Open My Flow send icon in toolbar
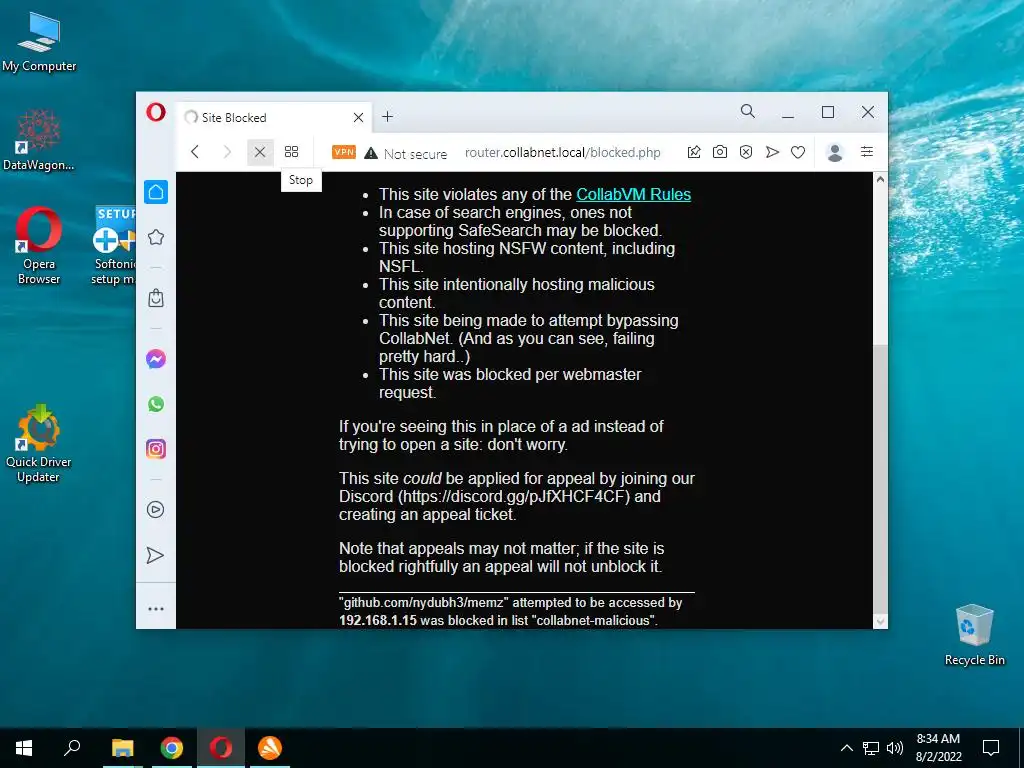Screen dimensions: 1024x768 point(772,152)
